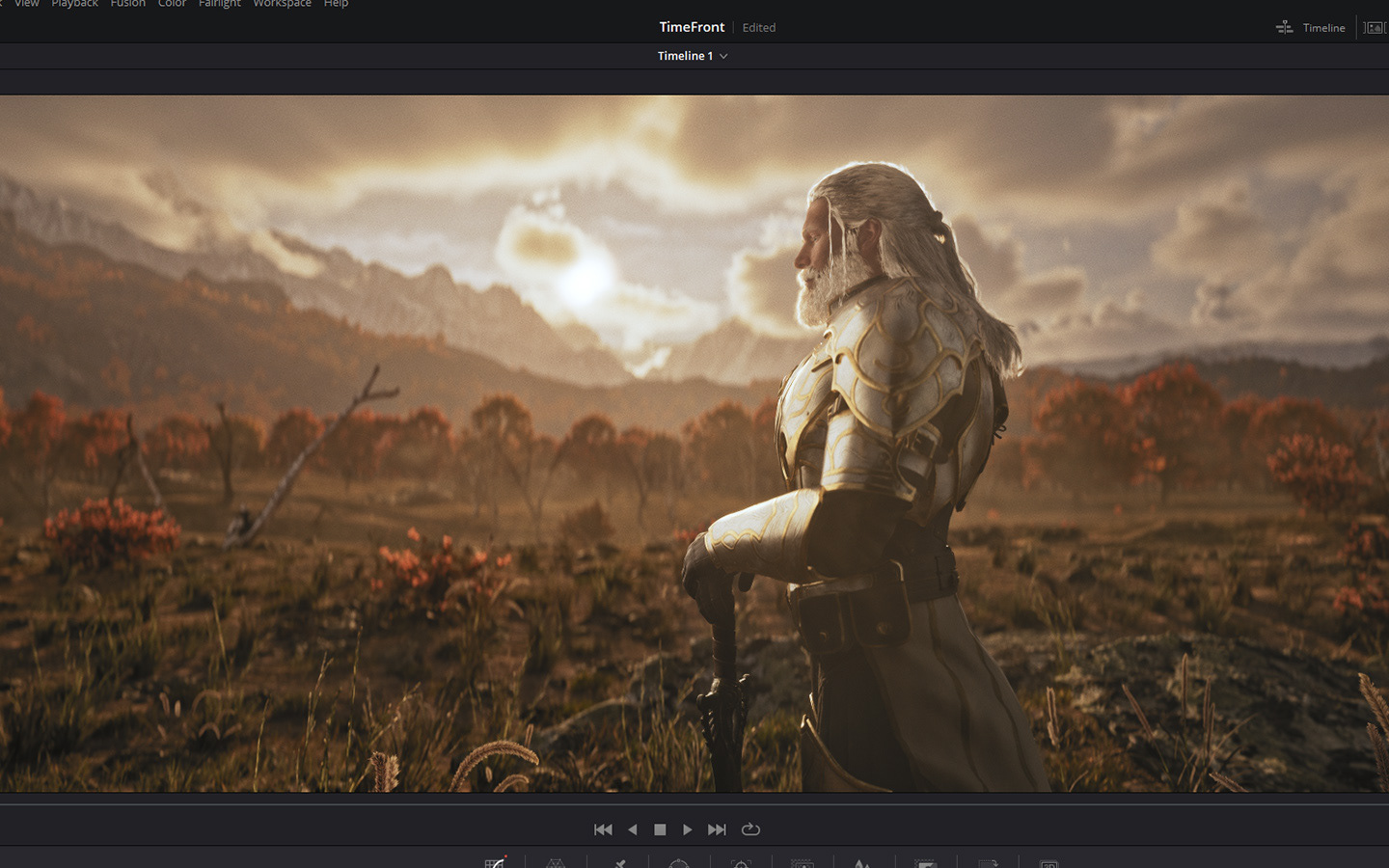Open the Qualifier eyedropper palette
This screenshot has height=868, width=1389.
618,862
